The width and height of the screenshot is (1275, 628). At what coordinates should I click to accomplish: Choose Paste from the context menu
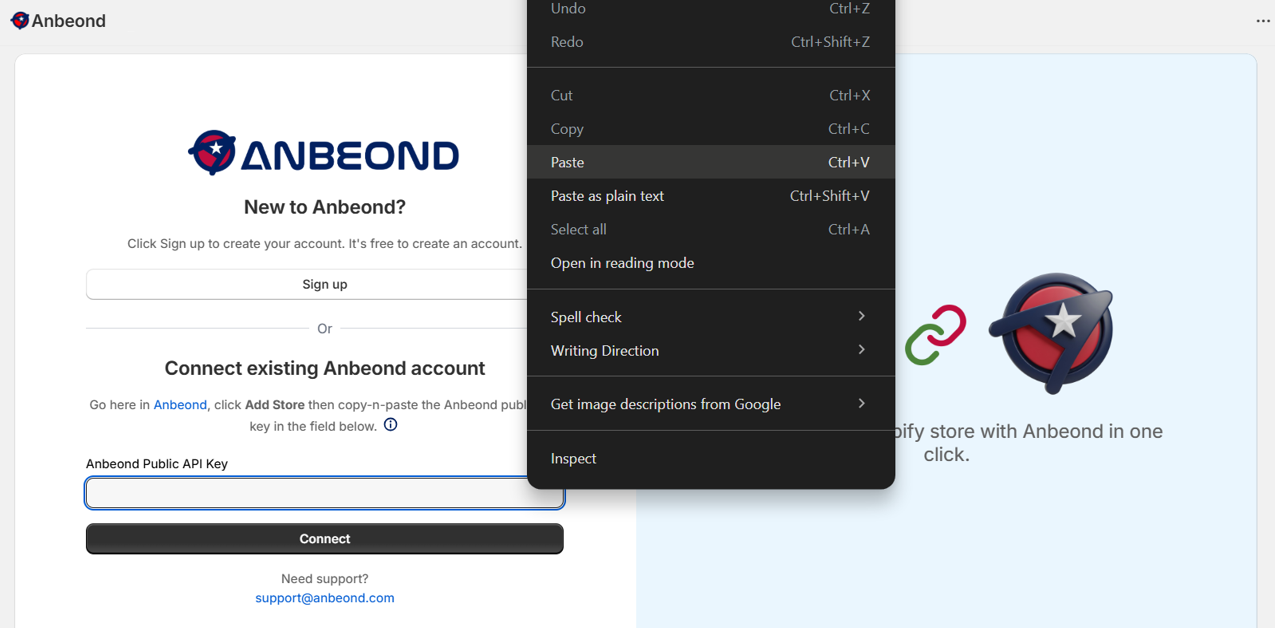568,162
